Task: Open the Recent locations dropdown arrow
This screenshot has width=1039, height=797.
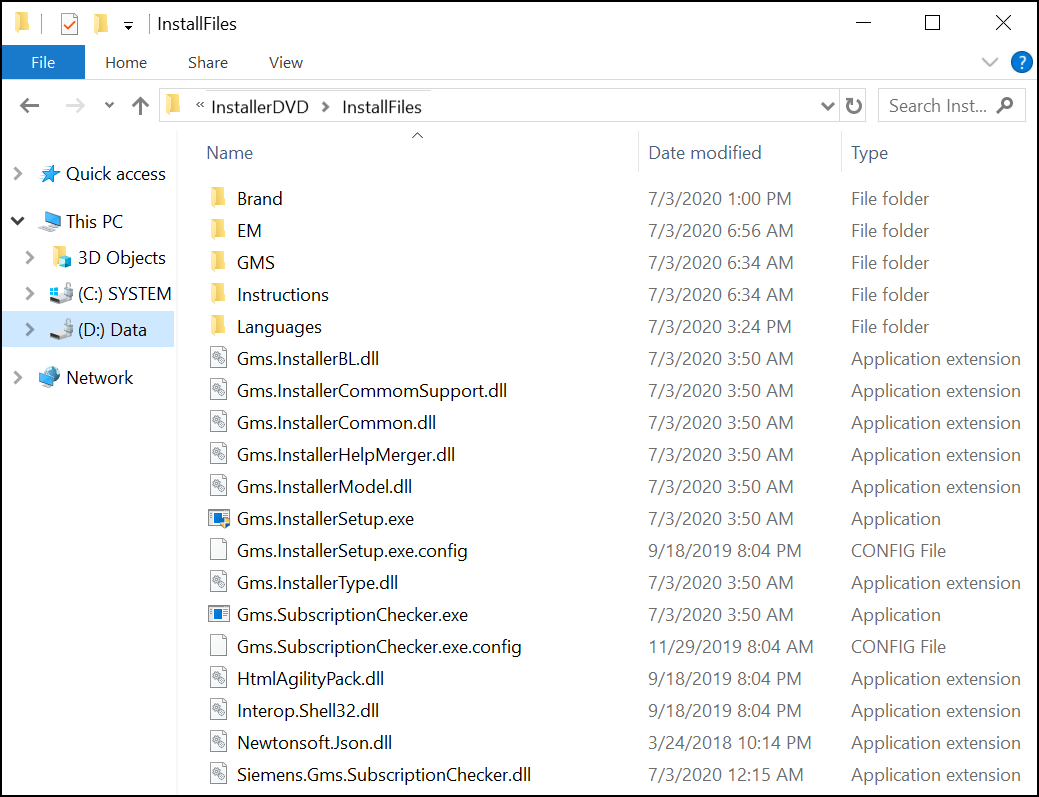Action: [x=109, y=106]
